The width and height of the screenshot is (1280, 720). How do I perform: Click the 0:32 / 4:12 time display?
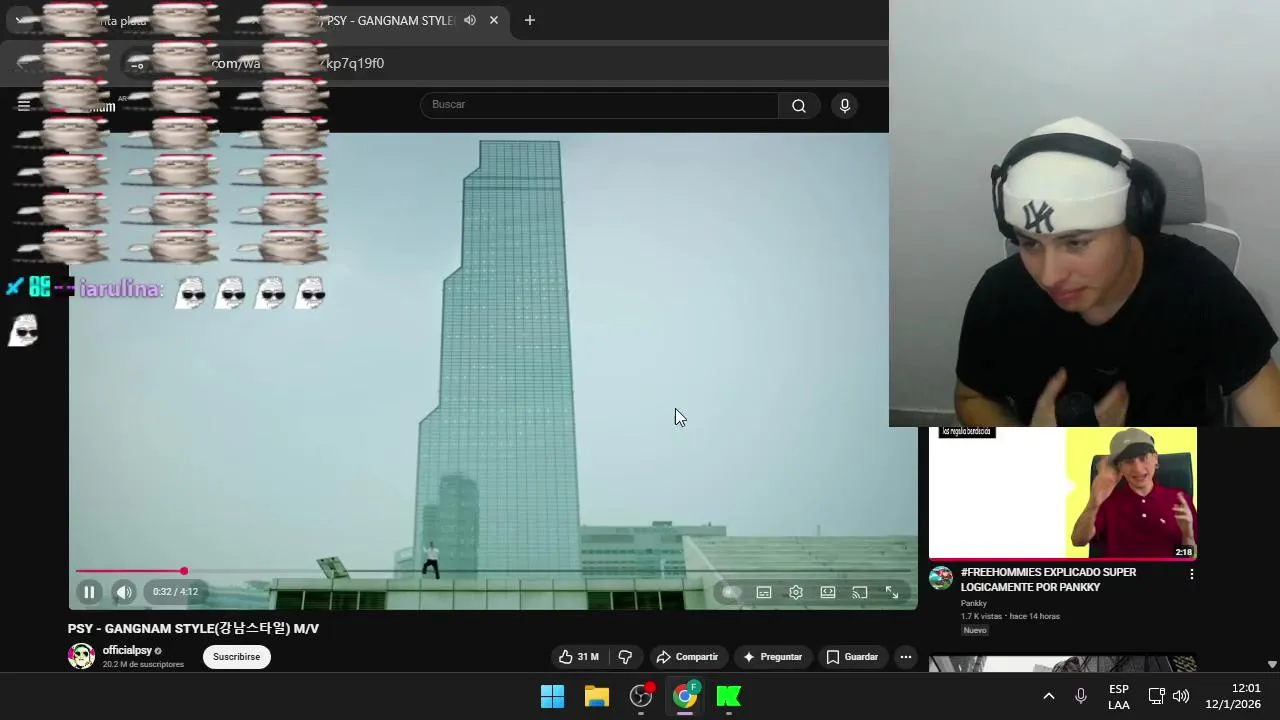pyautogui.click(x=175, y=592)
